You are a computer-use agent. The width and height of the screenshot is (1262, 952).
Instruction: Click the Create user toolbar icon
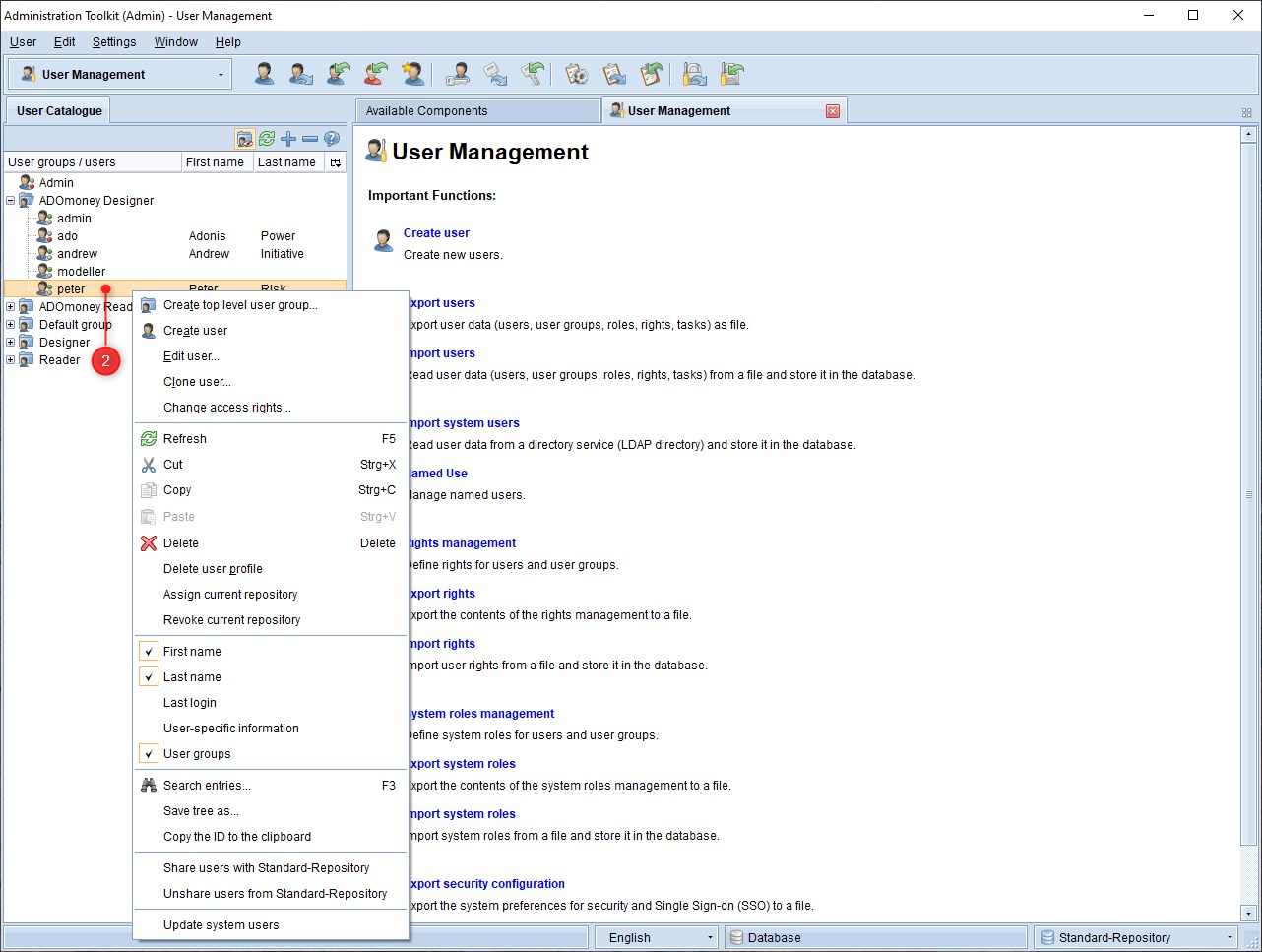[264, 74]
